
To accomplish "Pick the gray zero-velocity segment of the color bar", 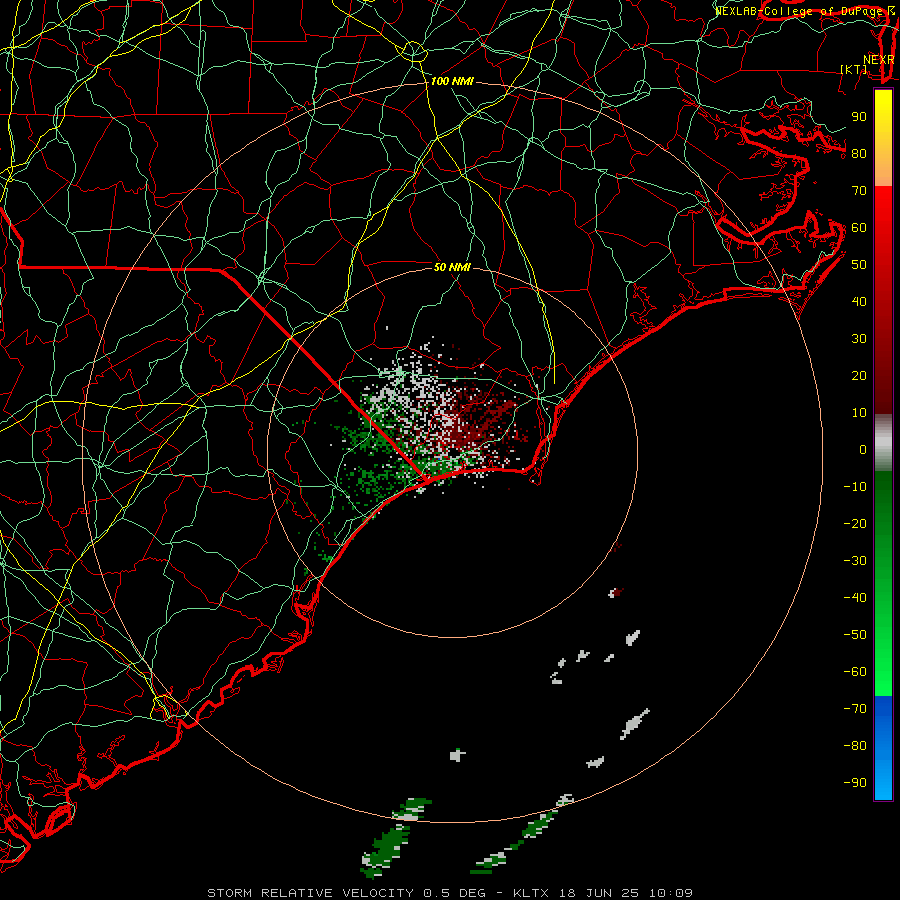I will click(x=883, y=443).
